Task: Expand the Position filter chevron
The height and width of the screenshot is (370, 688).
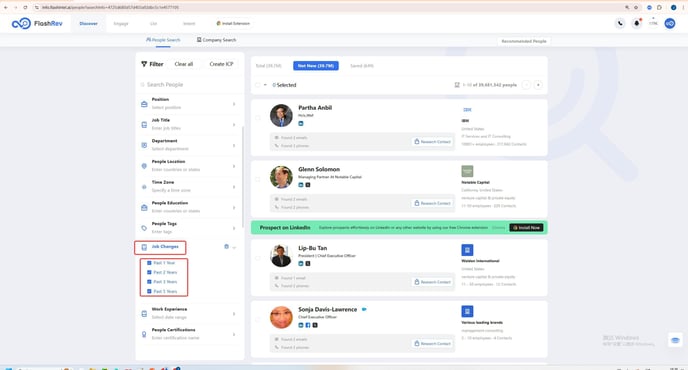Action: [234, 104]
